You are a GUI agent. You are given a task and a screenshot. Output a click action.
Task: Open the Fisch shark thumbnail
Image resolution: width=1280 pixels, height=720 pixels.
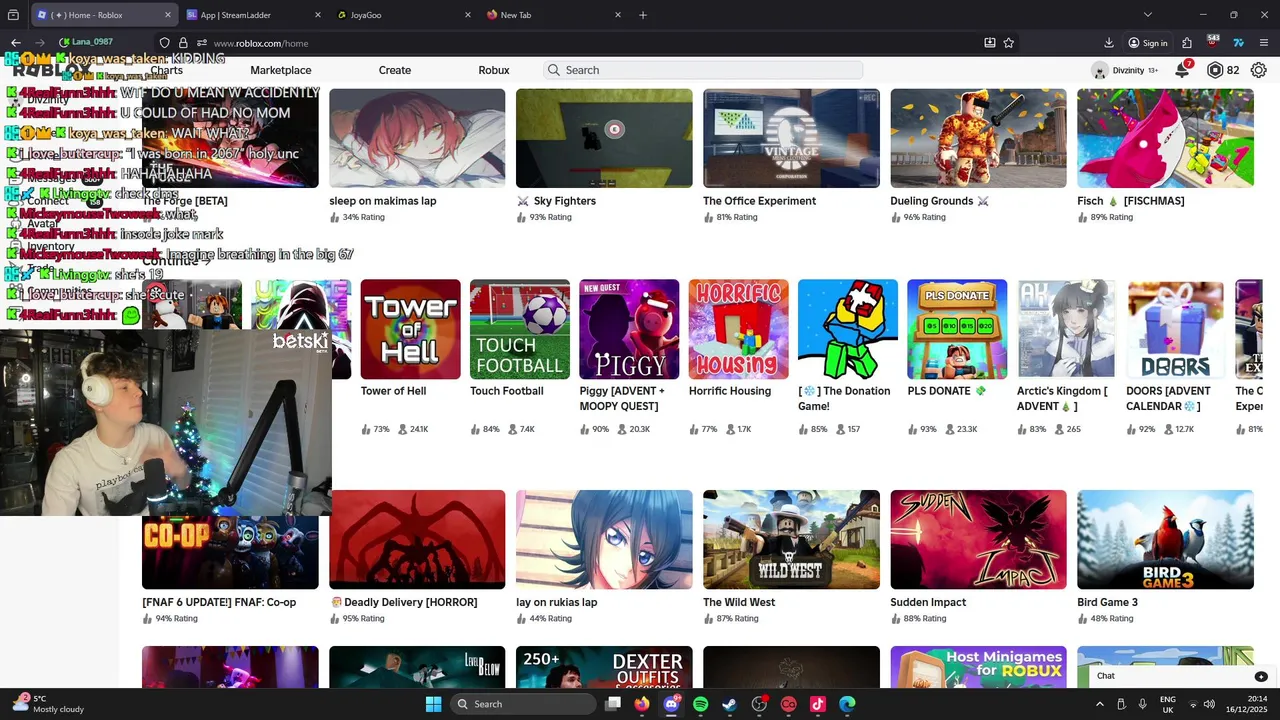(1165, 138)
